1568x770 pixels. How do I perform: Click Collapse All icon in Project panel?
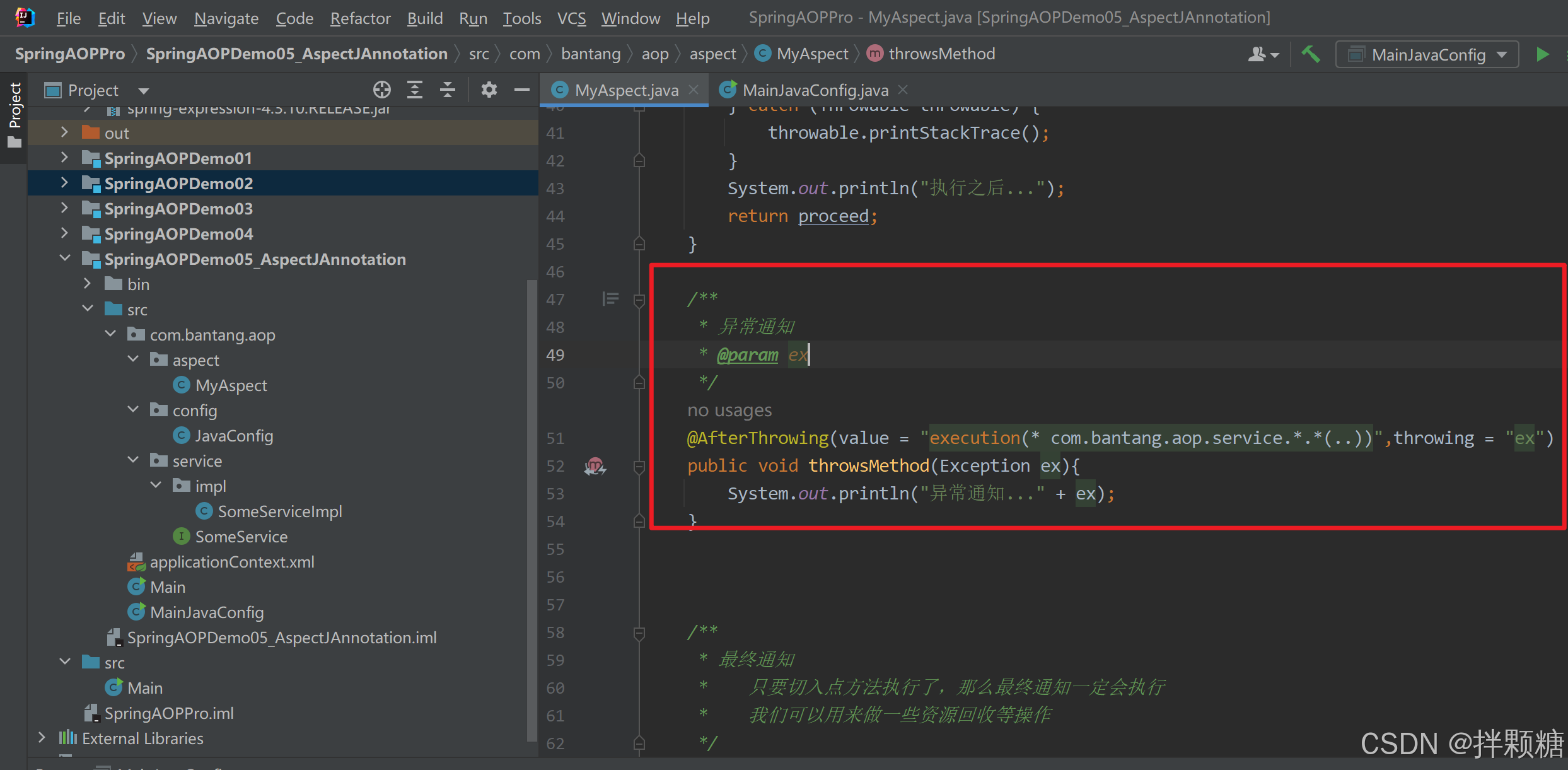click(x=447, y=90)
